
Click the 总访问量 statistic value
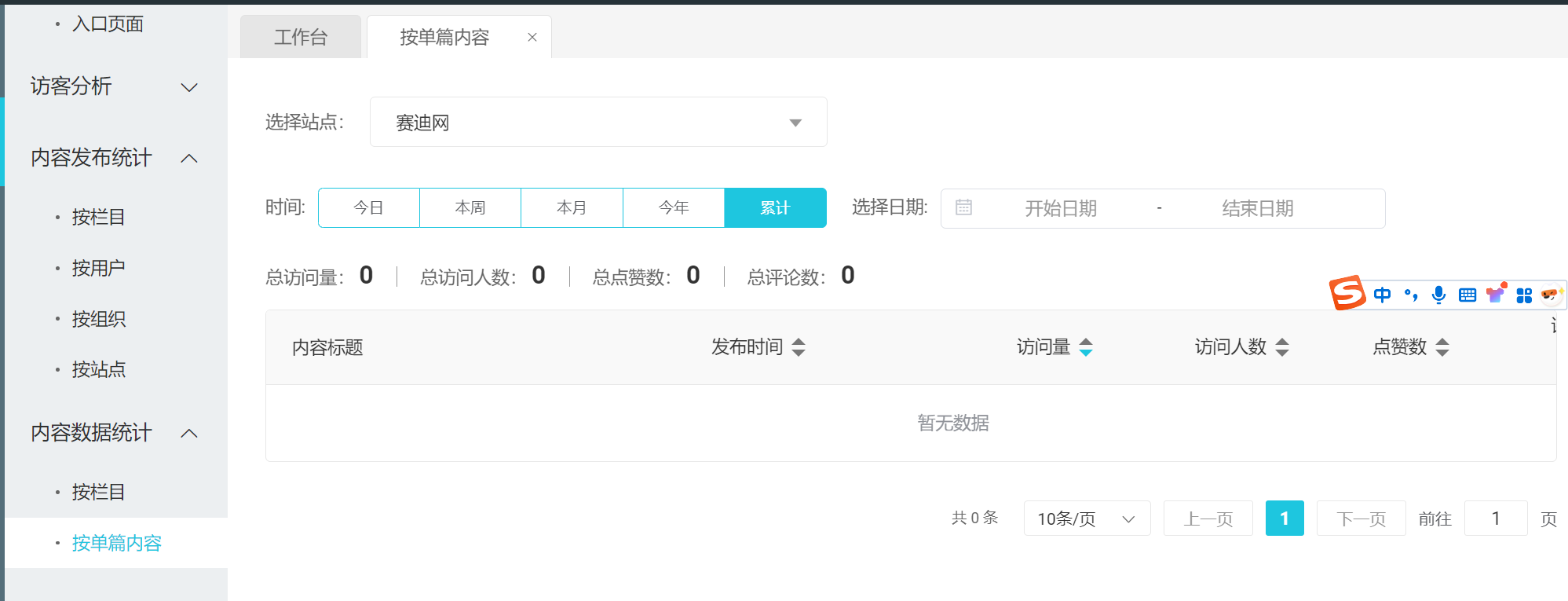click(366, 275)
